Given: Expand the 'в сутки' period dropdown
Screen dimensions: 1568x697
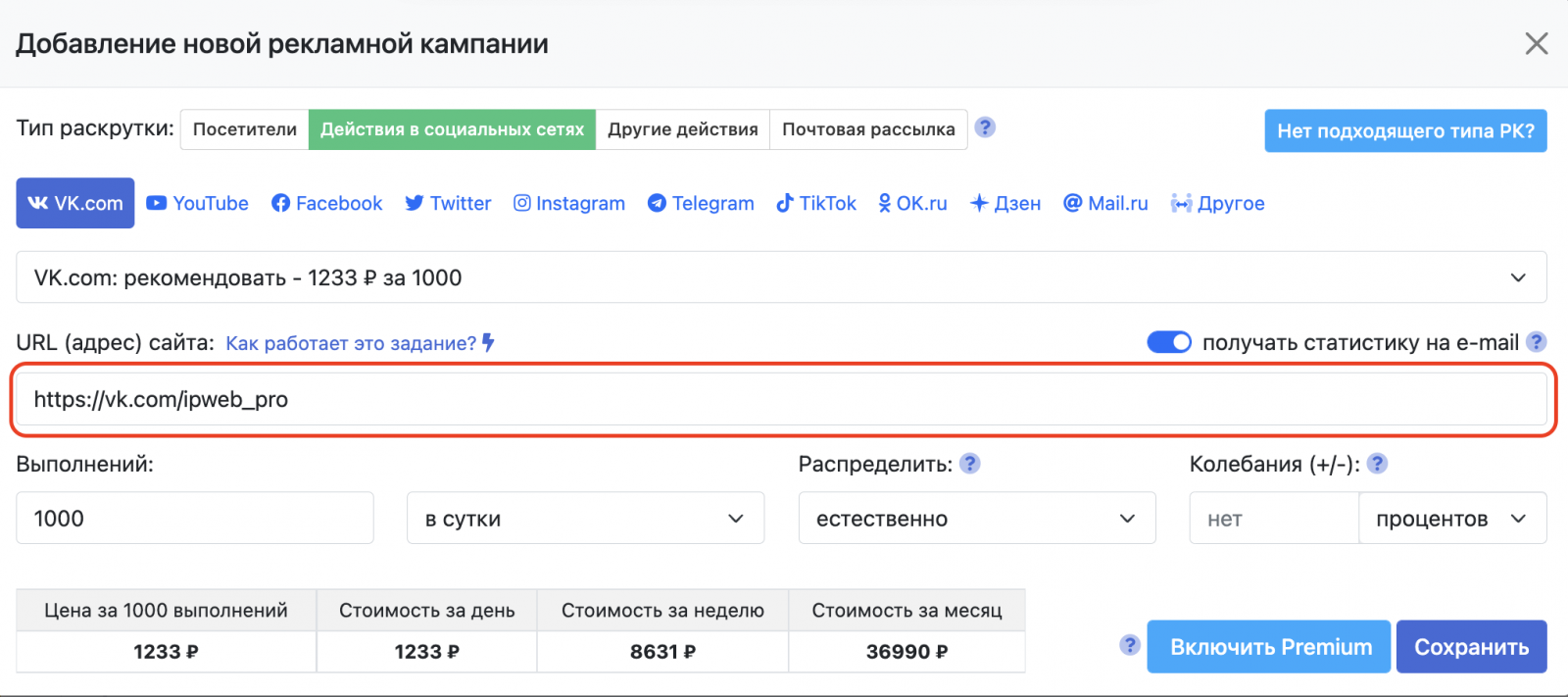Looking at the screenshot, I should point(585,519).
